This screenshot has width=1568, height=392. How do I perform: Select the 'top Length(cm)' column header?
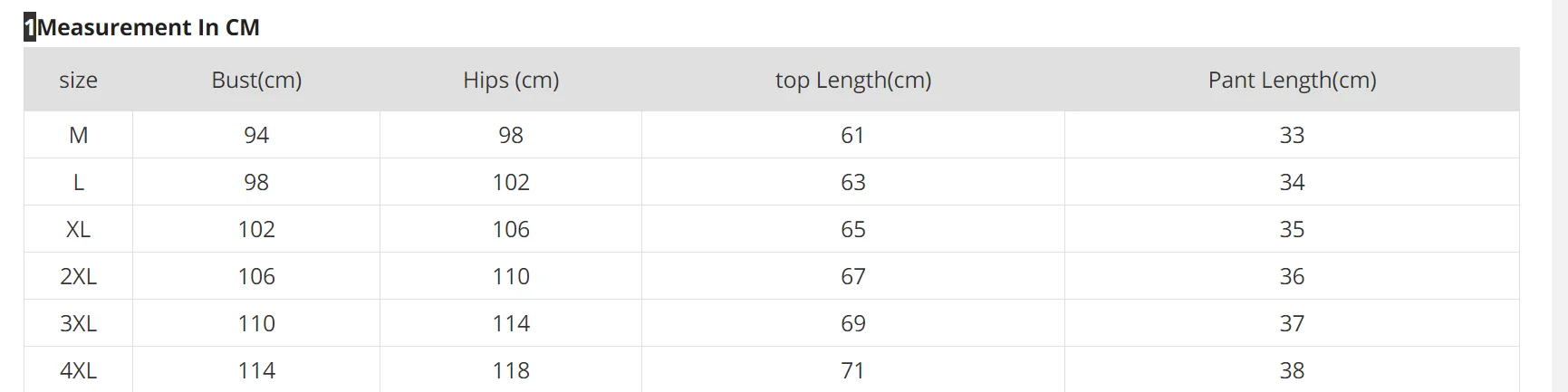(853, 80)
